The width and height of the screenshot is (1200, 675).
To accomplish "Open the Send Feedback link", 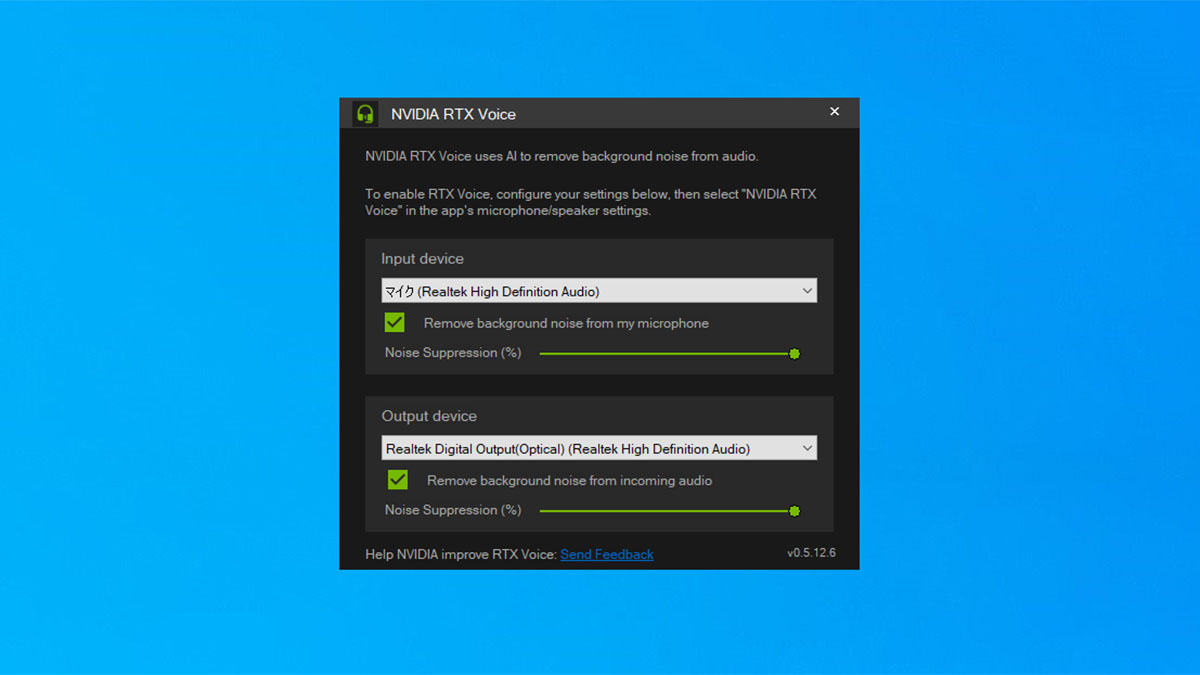I will point(607,554).
